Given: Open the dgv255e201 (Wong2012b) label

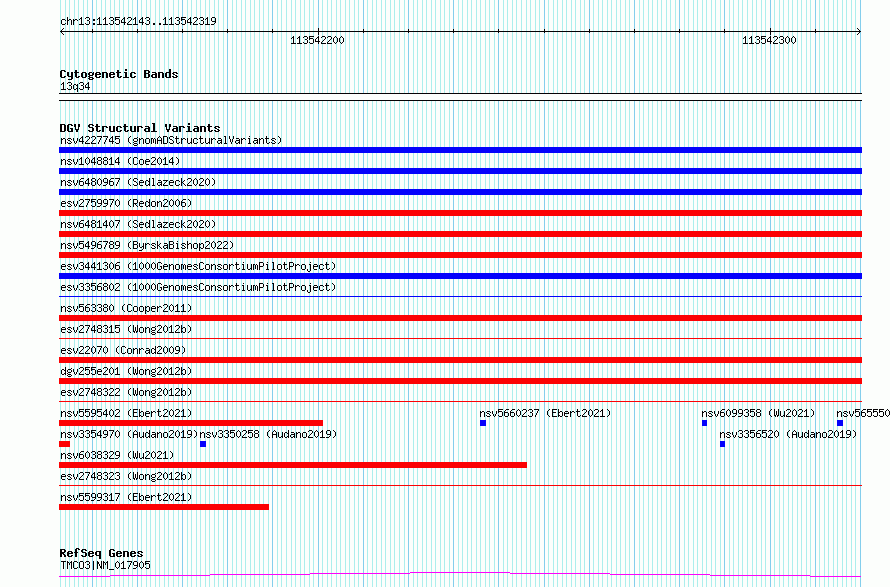Looking at the screenshot, I should 126,371.
